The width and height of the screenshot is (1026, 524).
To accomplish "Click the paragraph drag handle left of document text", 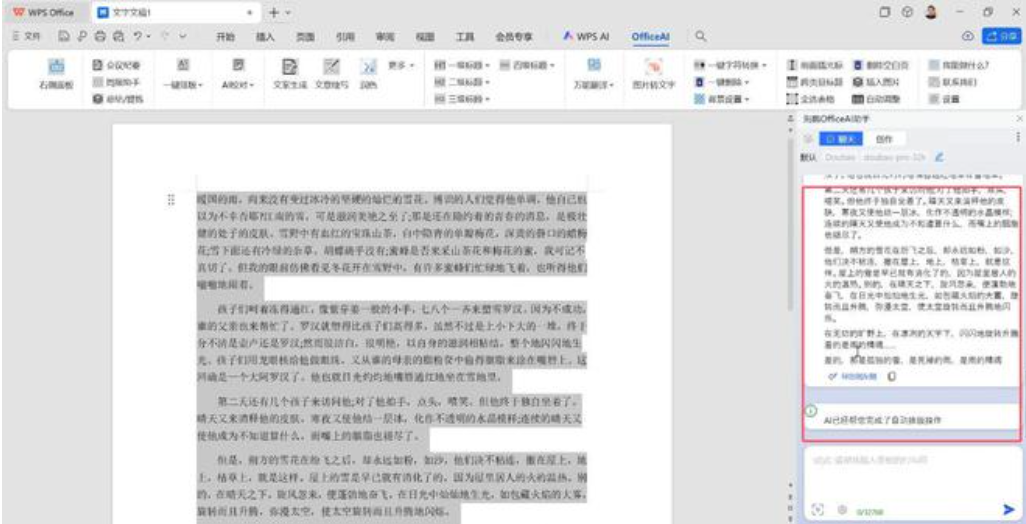I will click(171, 200).
